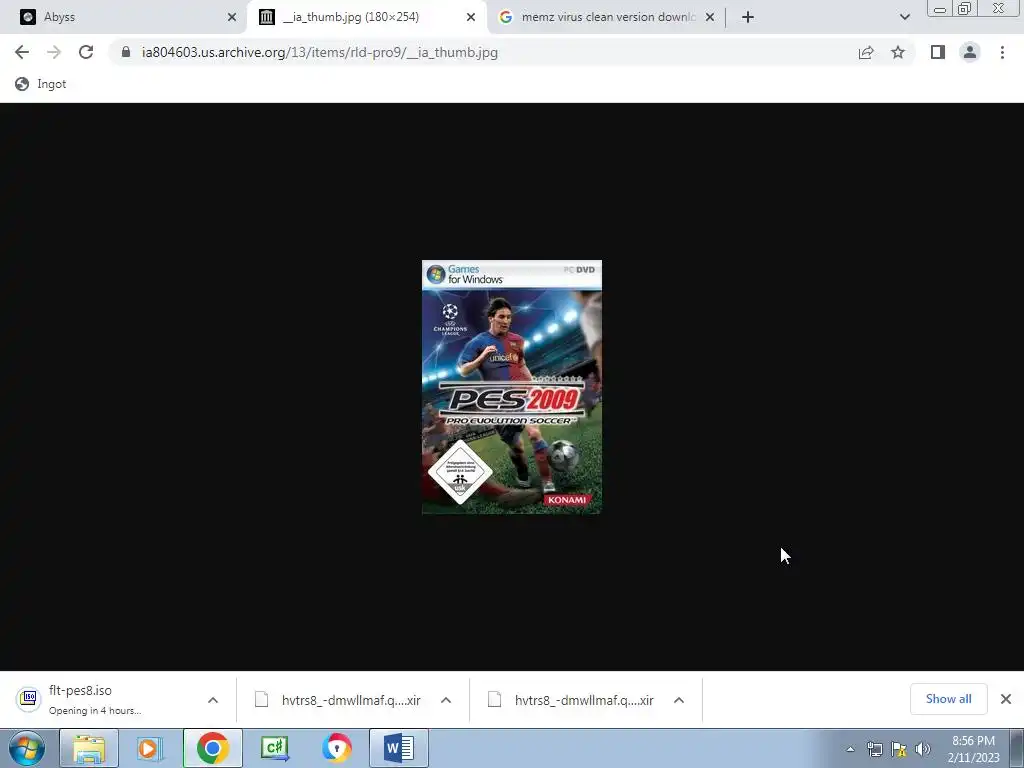This screenshot has height=768, width=1024.
Task: Share this page using the share icon
Action: 866,52
